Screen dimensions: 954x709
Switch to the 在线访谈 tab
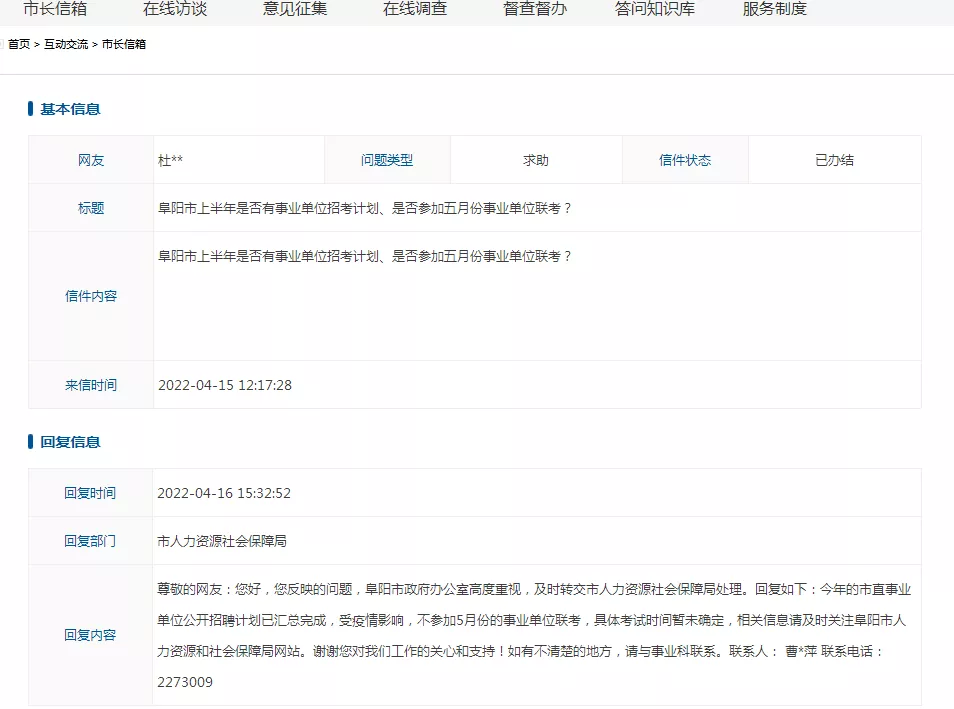[175, 9]
